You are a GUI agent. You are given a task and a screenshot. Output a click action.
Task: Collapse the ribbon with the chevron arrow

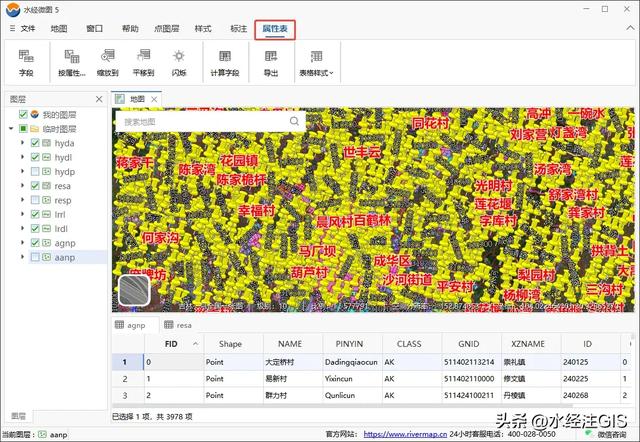coord(630,28)
